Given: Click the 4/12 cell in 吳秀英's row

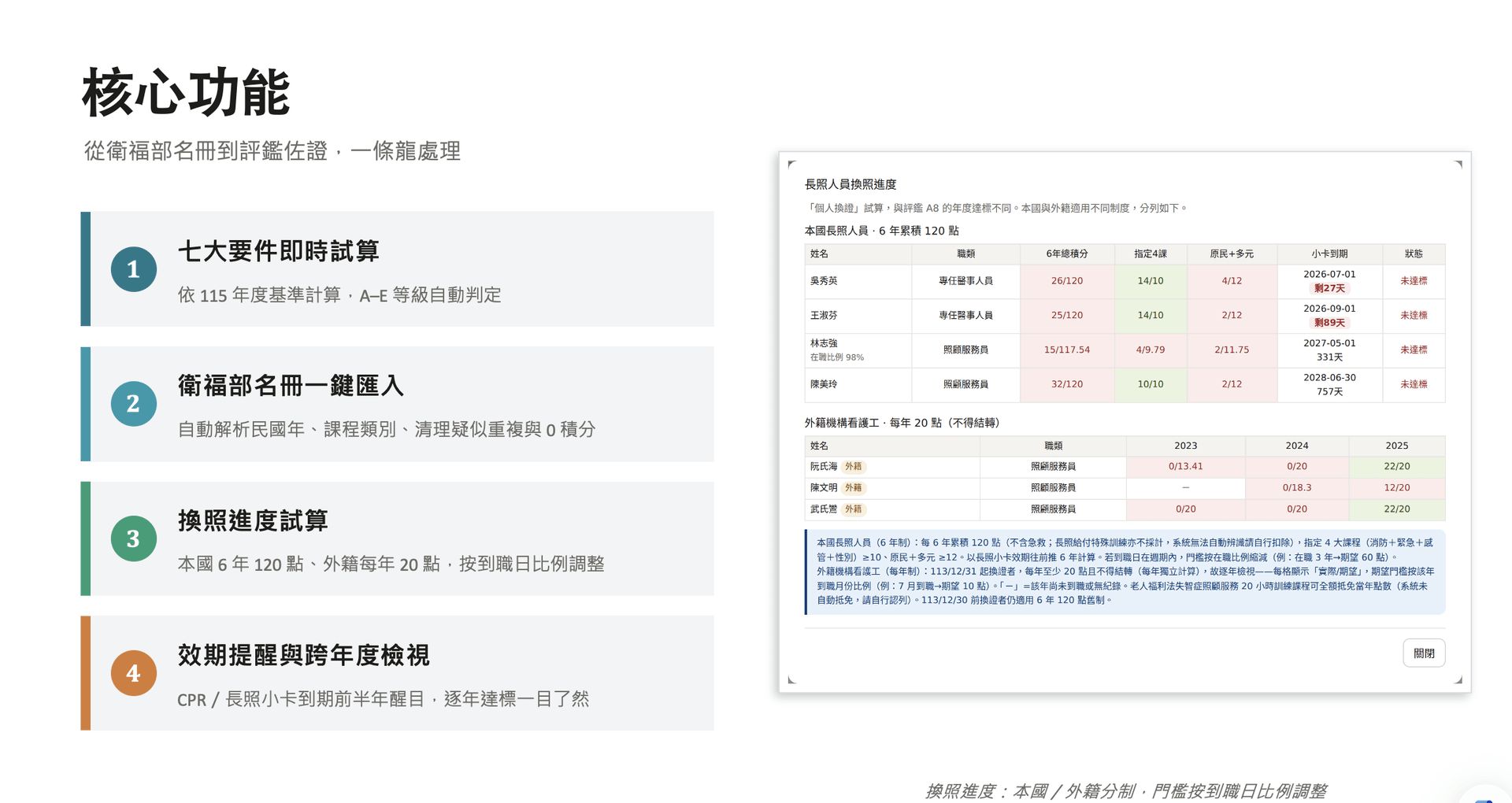Looking at the screenshot, I should pyautogui.click(x=1232, y=281).
